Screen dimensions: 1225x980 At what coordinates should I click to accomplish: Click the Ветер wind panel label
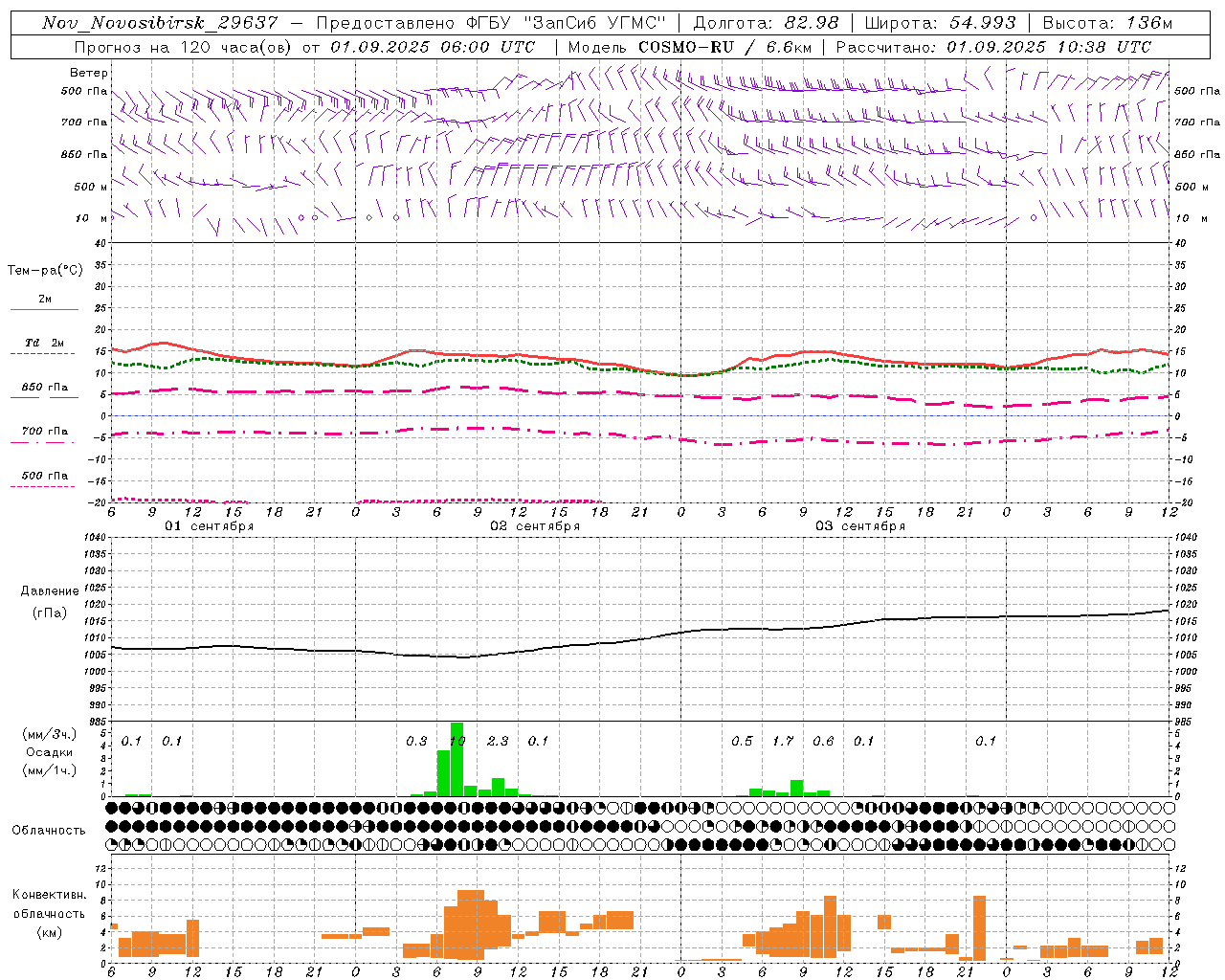pyautogui.click(x=89, y=73)
